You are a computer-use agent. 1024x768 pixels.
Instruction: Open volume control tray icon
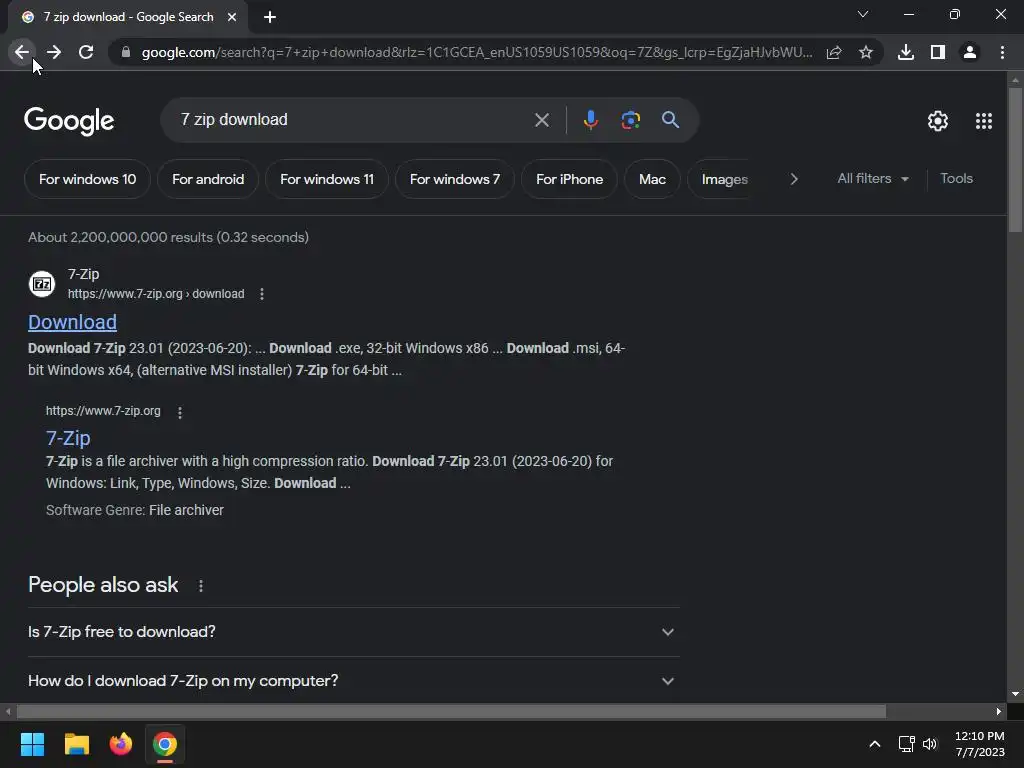[930, 744]
